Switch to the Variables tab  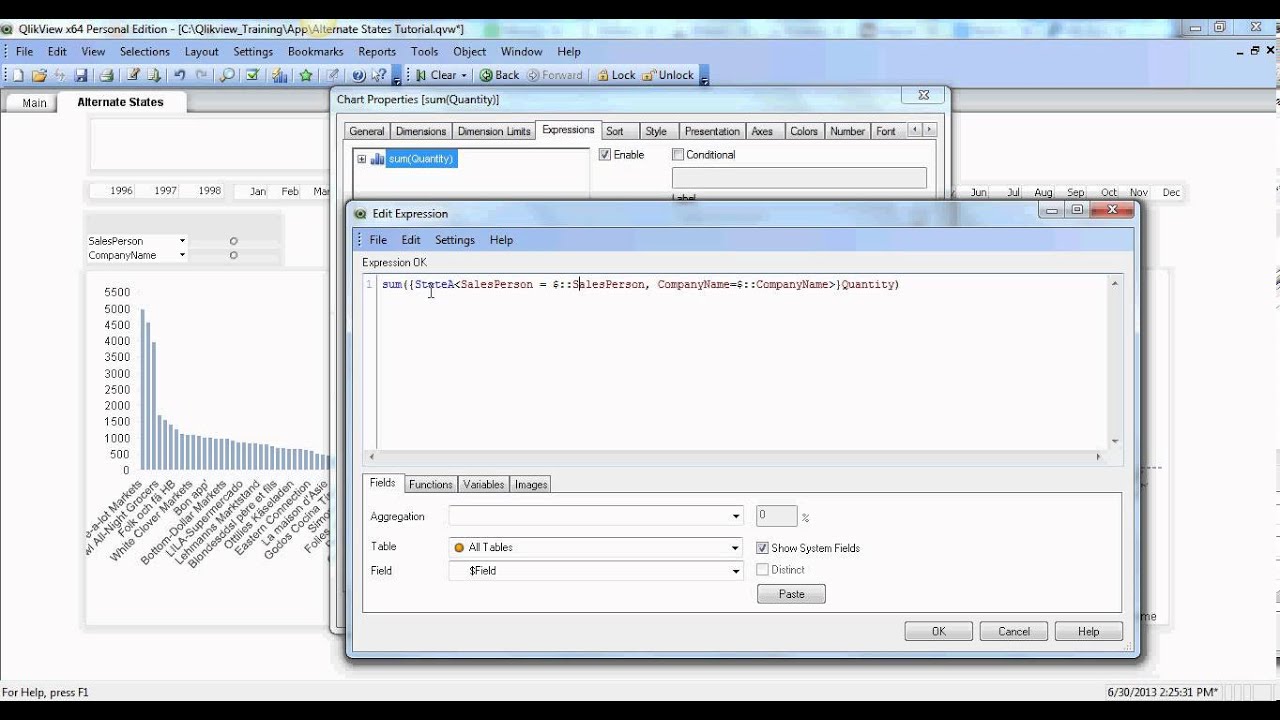(x=484, y=485)
